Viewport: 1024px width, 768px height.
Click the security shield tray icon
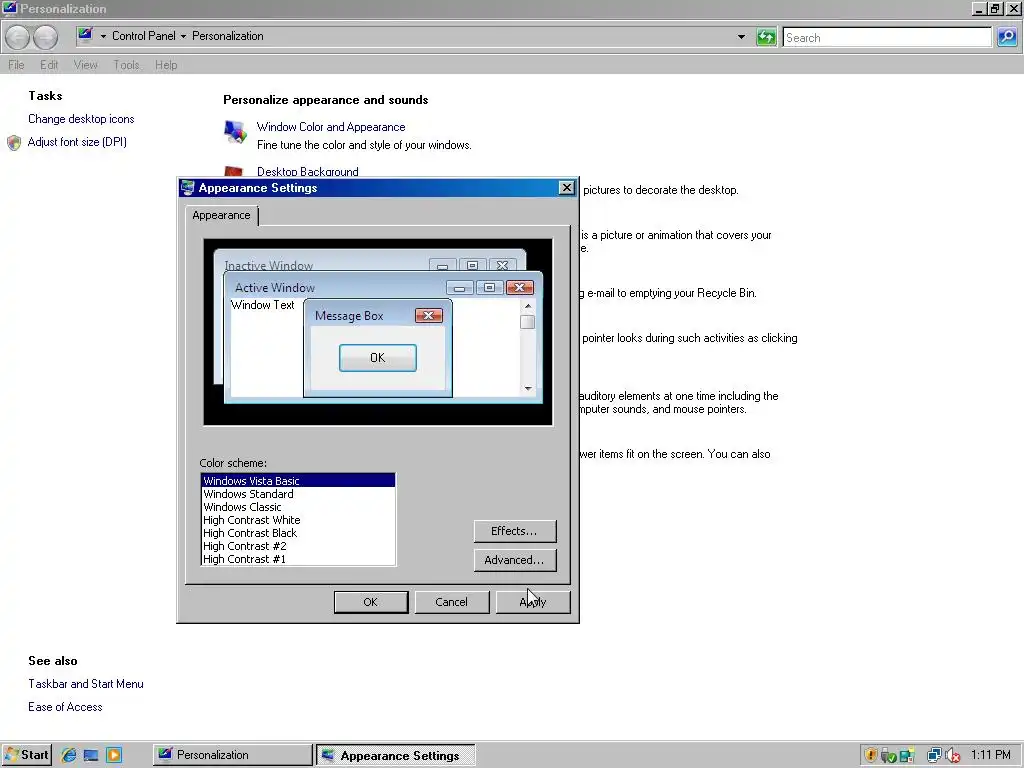pos(870,755)
